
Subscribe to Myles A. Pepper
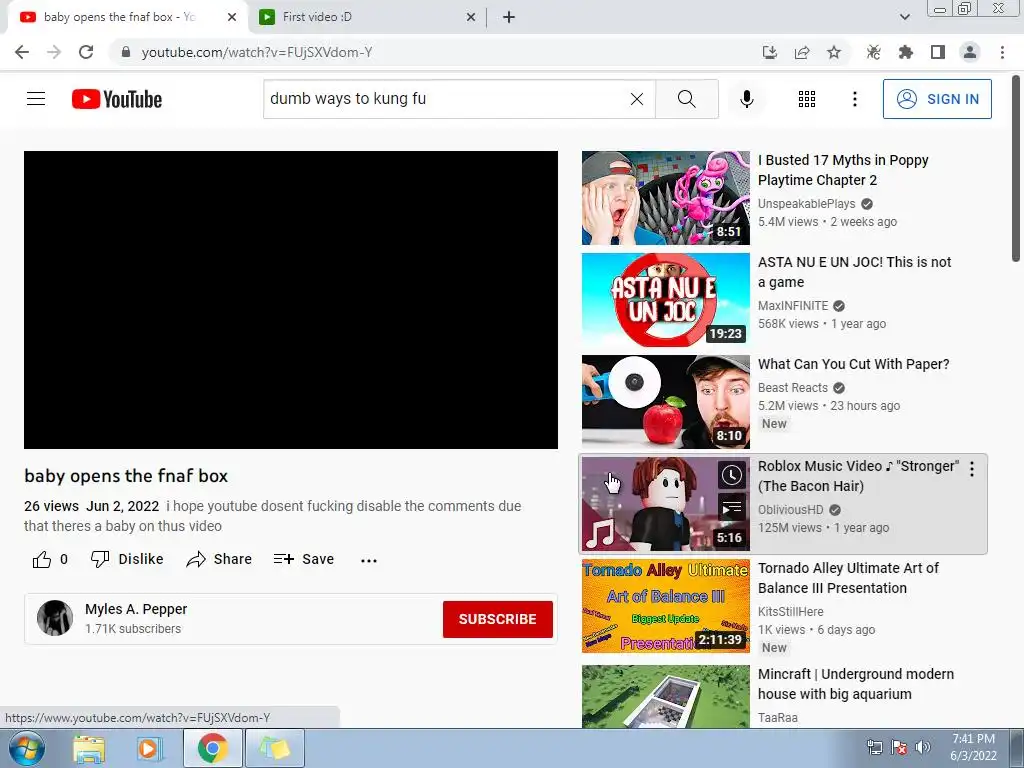click(498, 619)
